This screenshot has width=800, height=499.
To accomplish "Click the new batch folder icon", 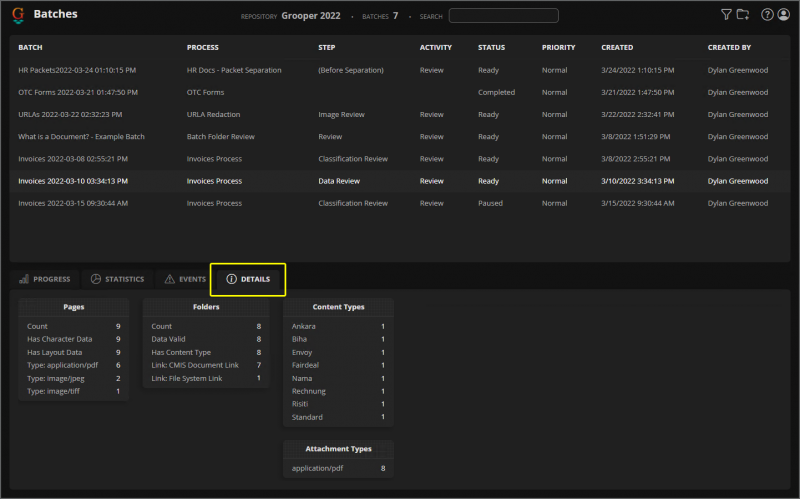I will [742, 15].
